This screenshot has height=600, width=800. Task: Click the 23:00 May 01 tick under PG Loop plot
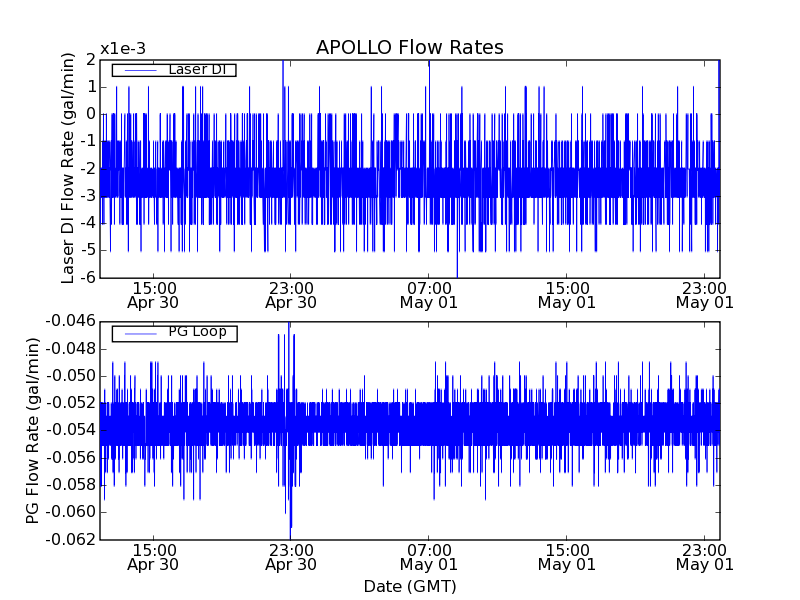pos(705,556)
